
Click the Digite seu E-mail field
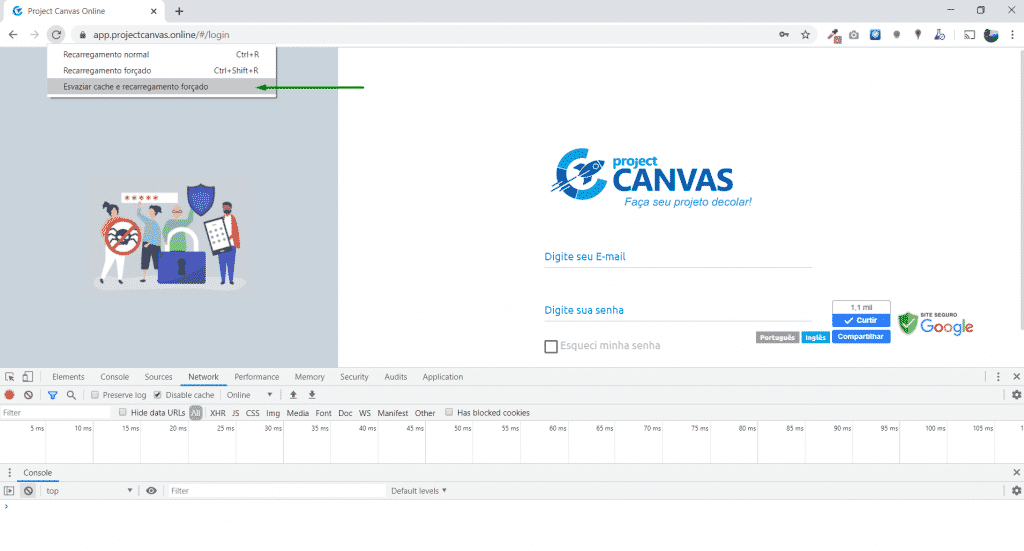[x=678, y=257]
